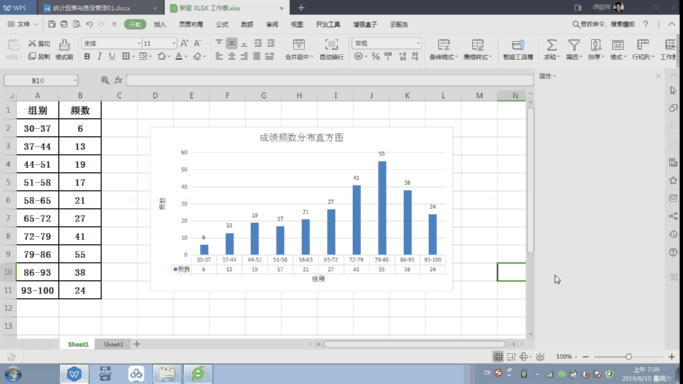Switch to the Page Layout (页面布局) tab
Image resolution: width=683 pixels, height=384 pixels.
191,25
